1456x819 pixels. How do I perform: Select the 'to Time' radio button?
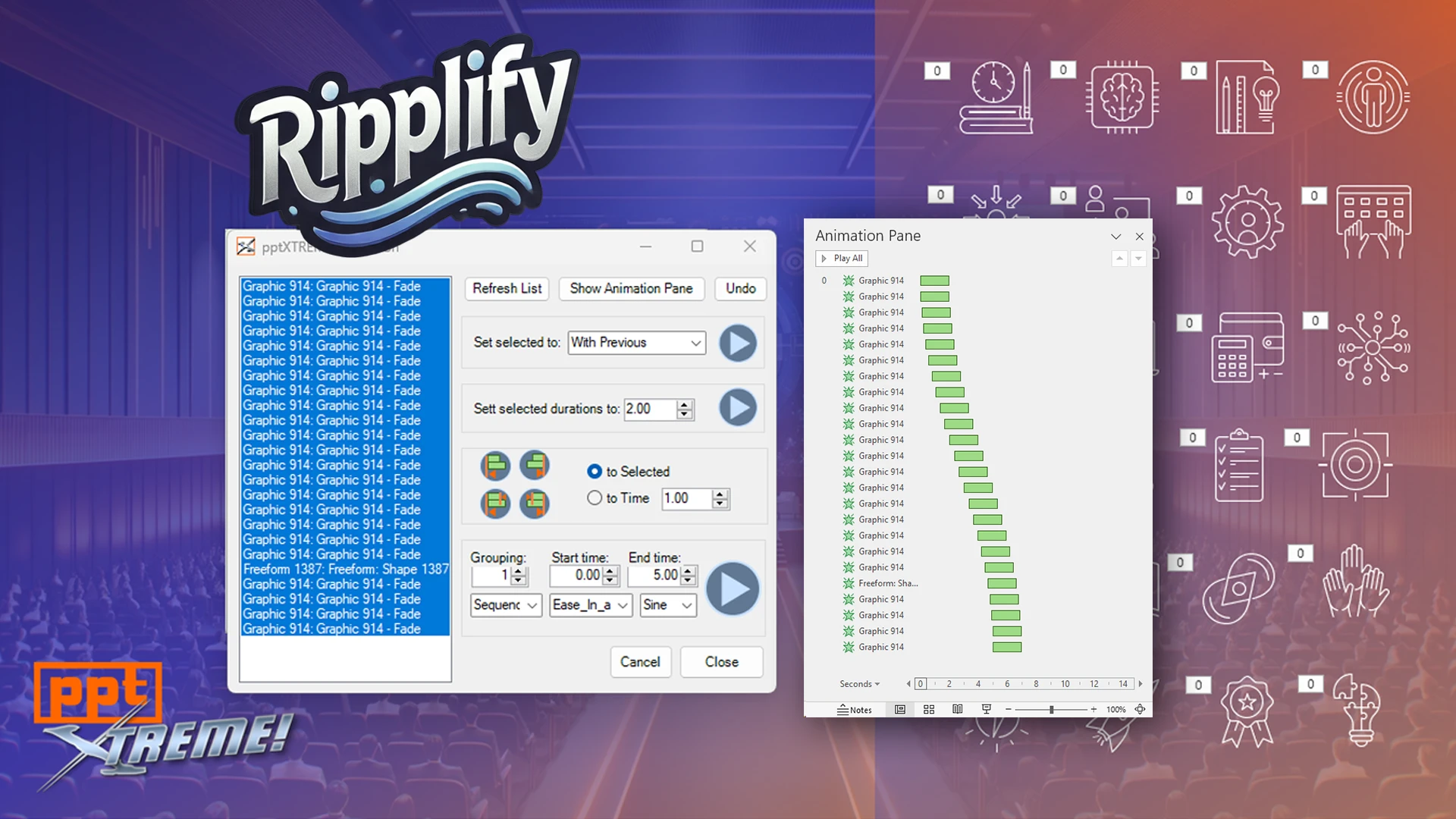595,498
